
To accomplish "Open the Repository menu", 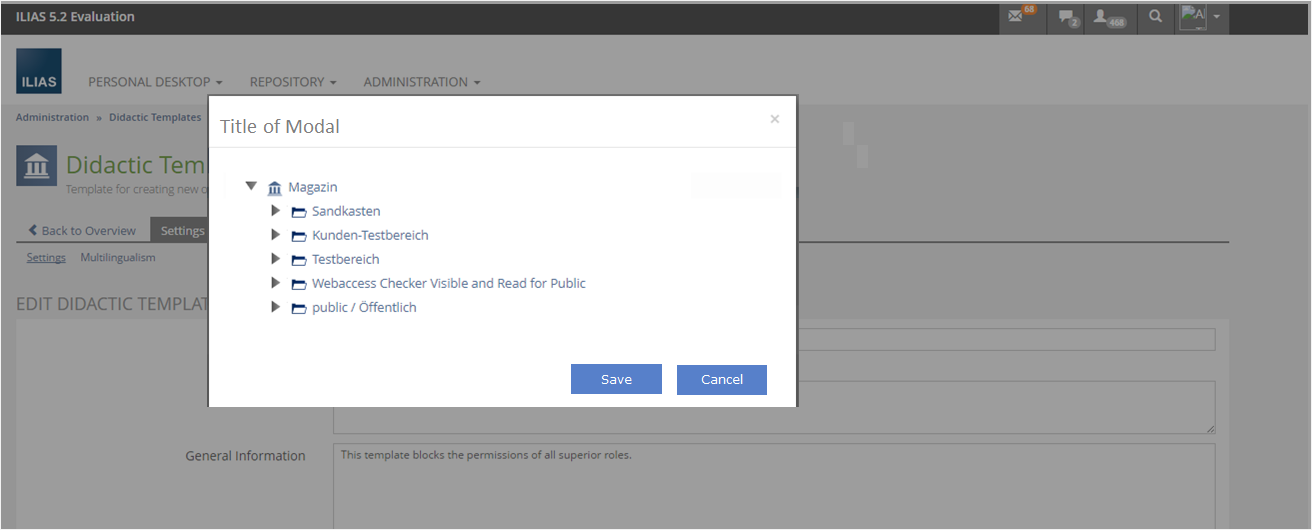I will point(292,82).
